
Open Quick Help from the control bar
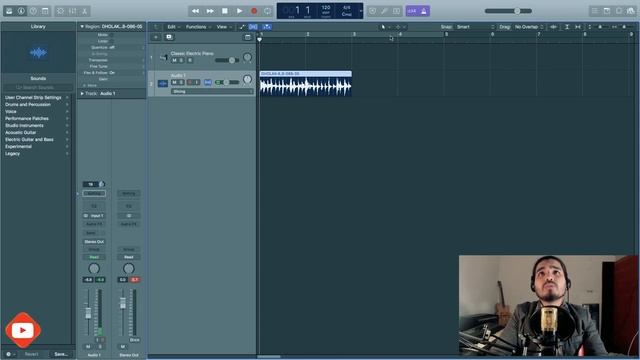click(x=33, y=11)
